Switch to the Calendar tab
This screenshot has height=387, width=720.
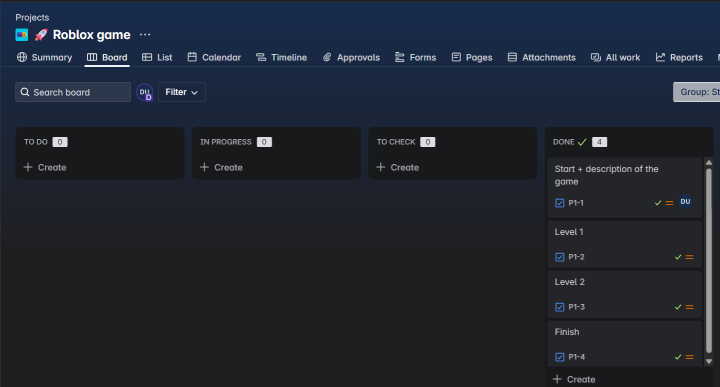214,57
